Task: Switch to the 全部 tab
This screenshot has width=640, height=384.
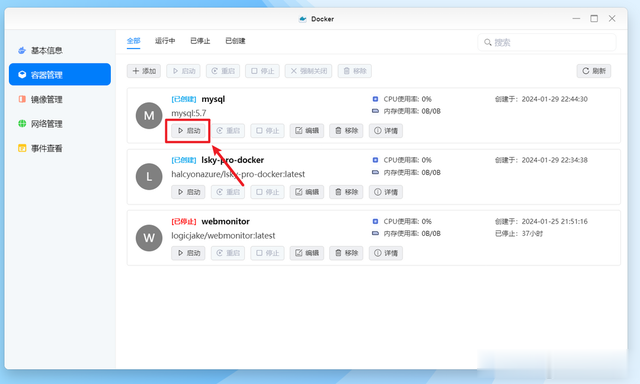Action: click(133, 41)
